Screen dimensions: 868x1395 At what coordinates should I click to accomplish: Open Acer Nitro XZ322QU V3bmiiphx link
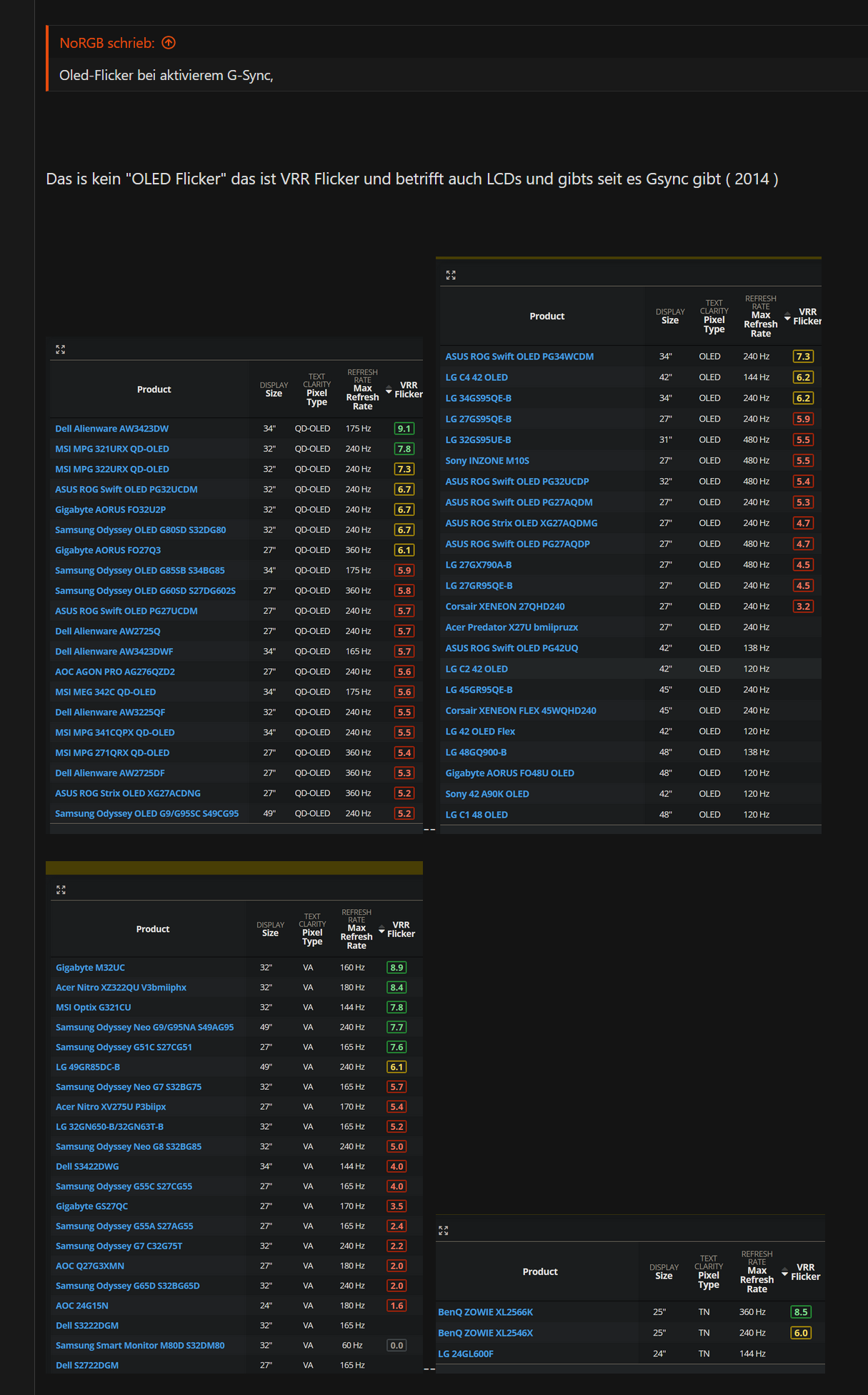(x=121, y=988)
